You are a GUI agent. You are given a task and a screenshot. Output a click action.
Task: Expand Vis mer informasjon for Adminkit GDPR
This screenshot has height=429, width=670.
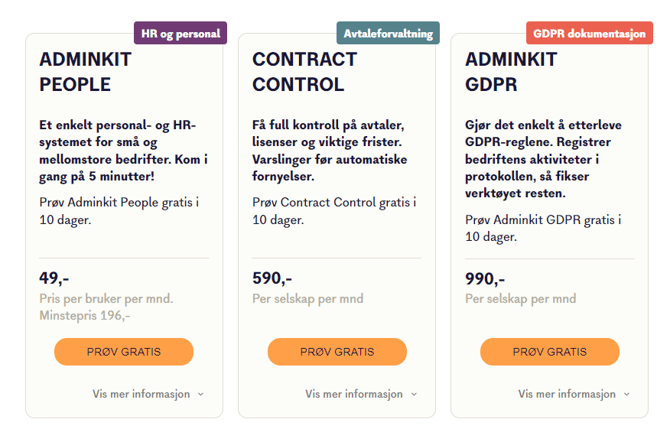tap(566, 394)
